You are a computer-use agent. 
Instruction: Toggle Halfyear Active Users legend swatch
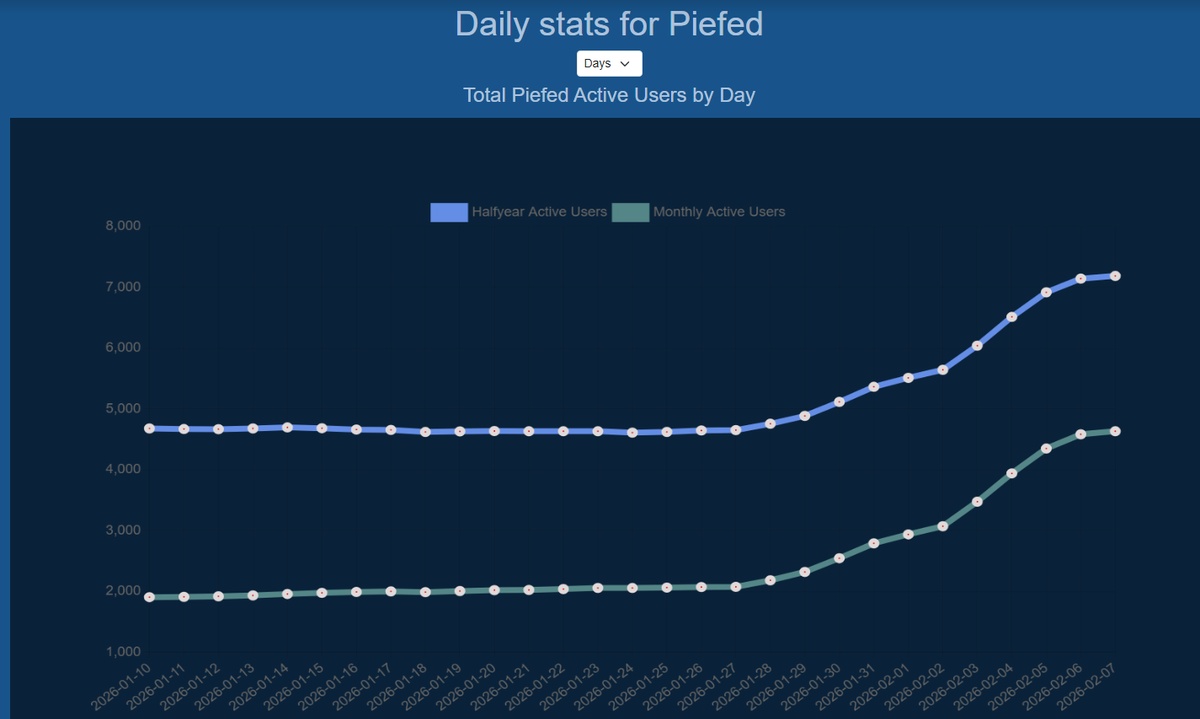coord(449,212)
